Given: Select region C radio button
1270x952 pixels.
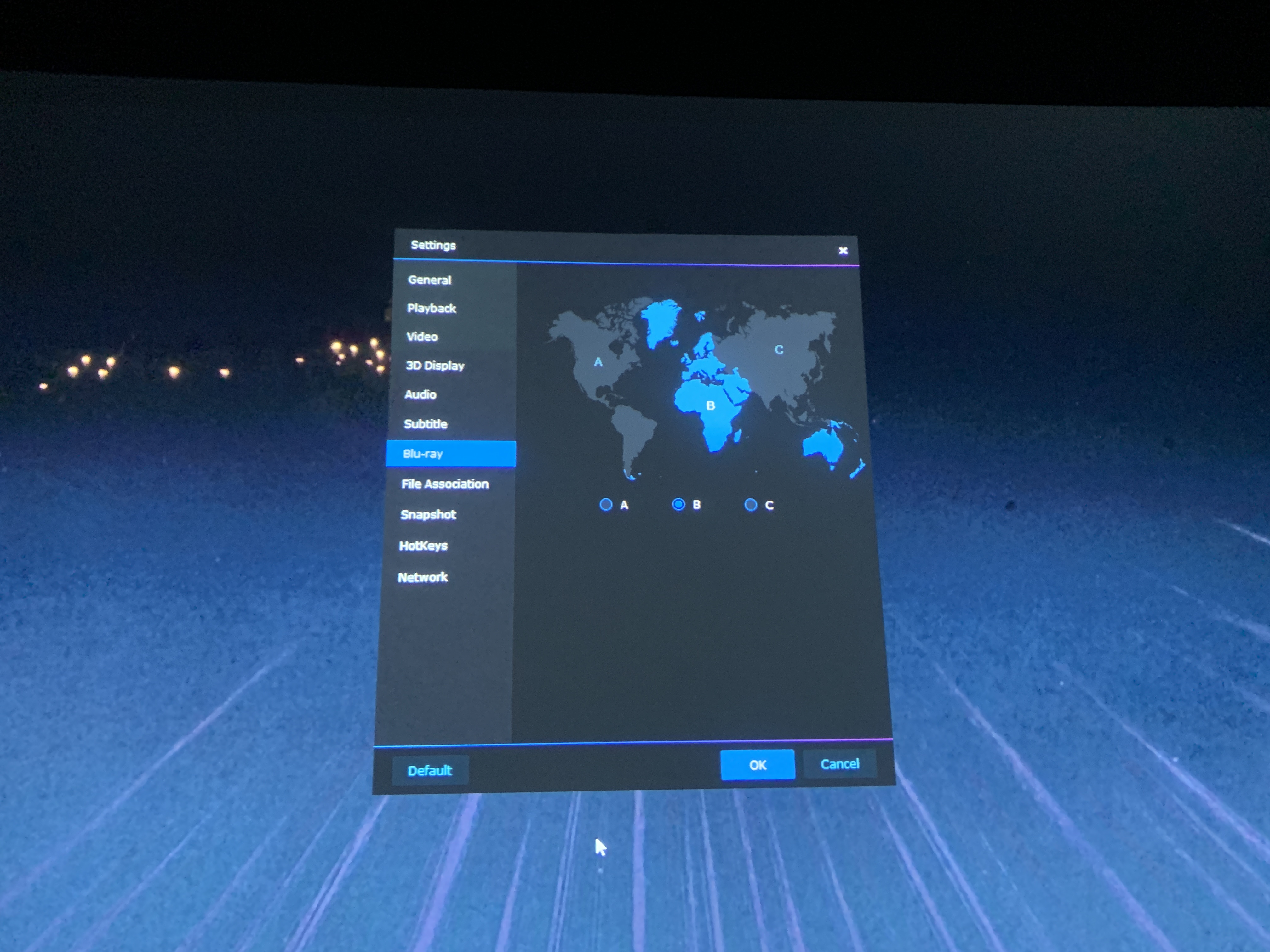Looking at the screenshot, I should pos(750,504).
